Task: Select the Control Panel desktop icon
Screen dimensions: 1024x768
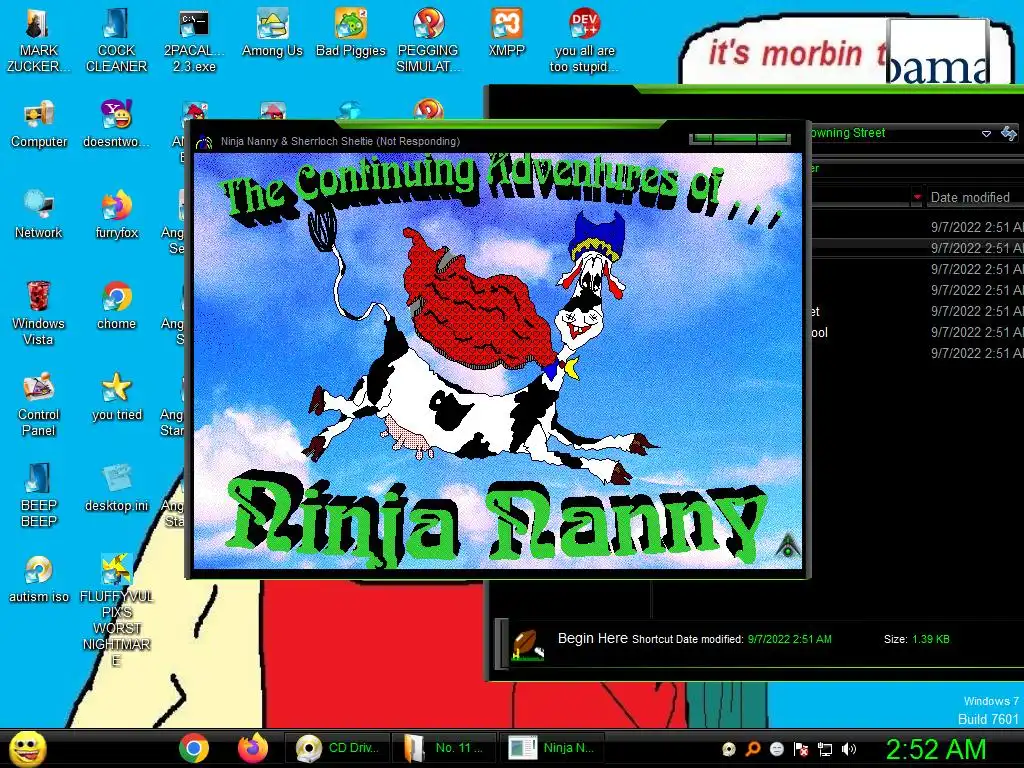Action: point(39,404)
